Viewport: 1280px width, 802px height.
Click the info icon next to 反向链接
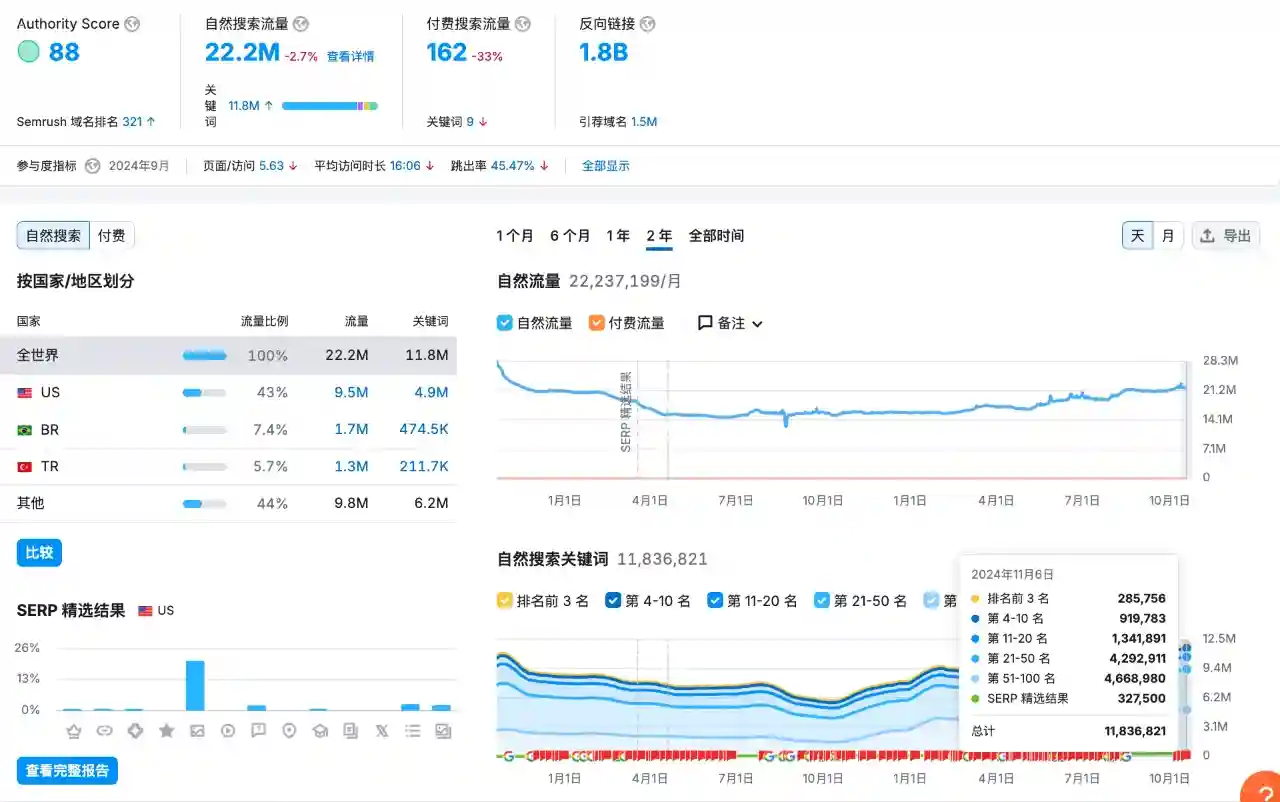click(x=648, y=24)
